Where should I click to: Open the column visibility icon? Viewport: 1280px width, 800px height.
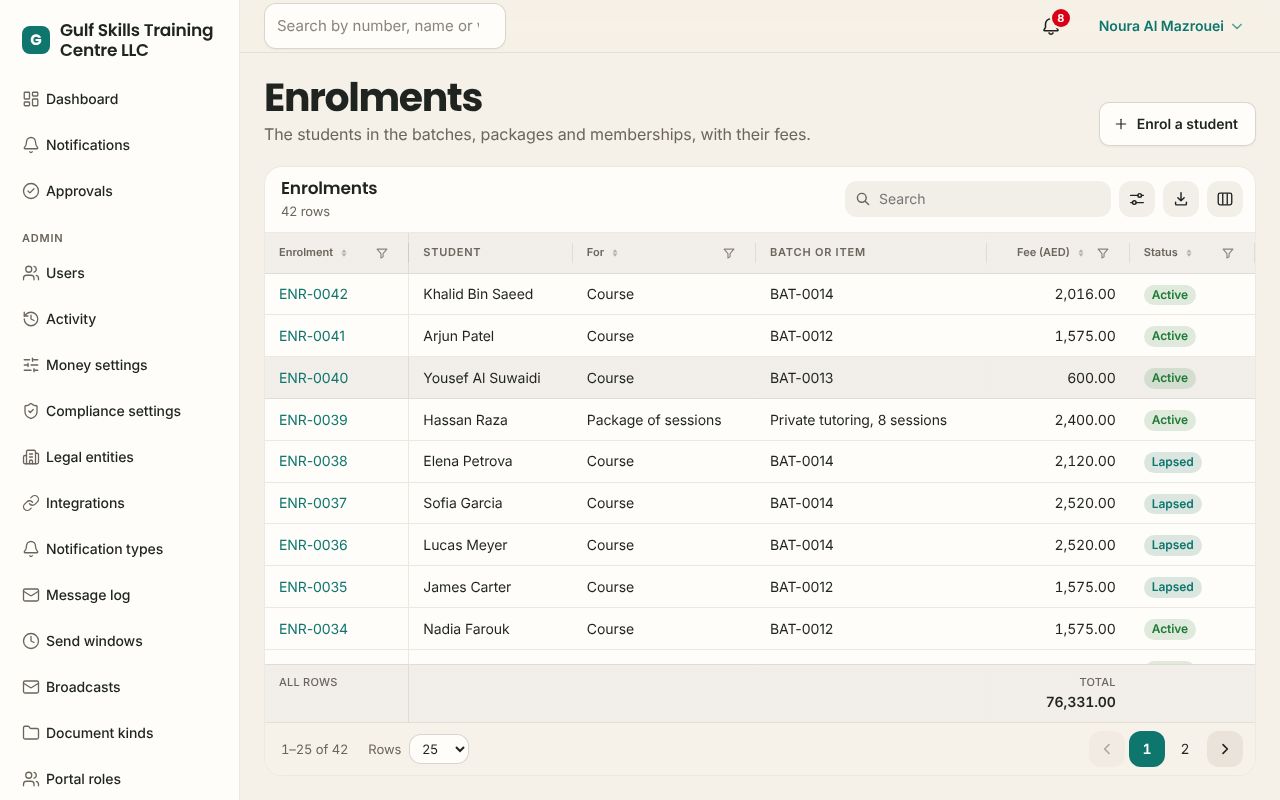click(x=1225, y=199)
